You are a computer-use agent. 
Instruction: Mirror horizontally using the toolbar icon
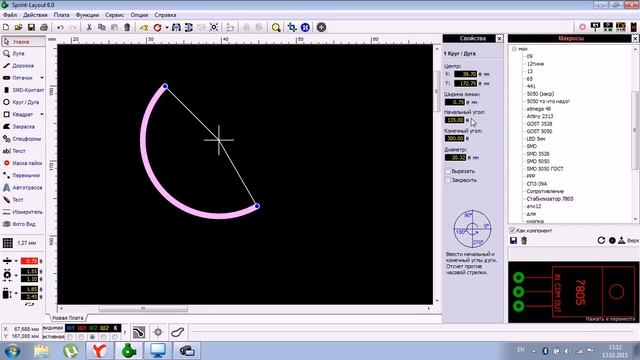tap(176, 27)
